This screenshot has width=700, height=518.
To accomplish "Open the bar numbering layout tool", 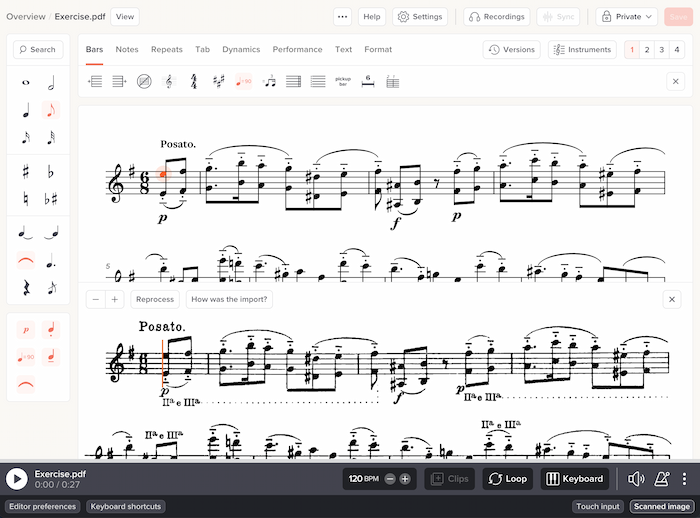I will point(393,81).
